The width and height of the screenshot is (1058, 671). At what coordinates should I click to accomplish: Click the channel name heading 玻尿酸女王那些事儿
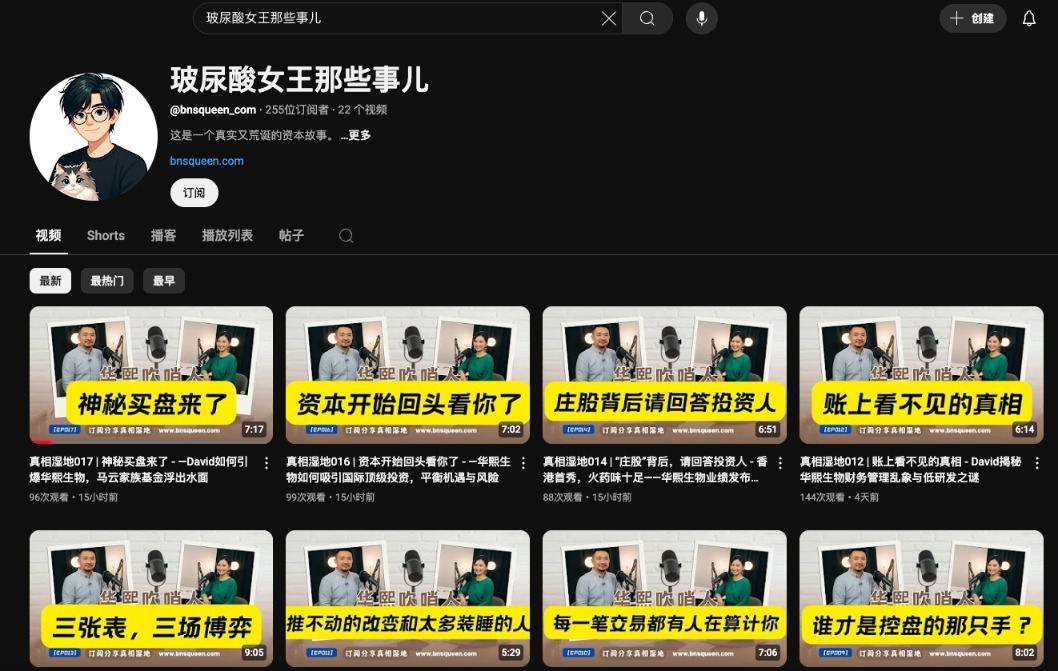[x=299, y=80]
